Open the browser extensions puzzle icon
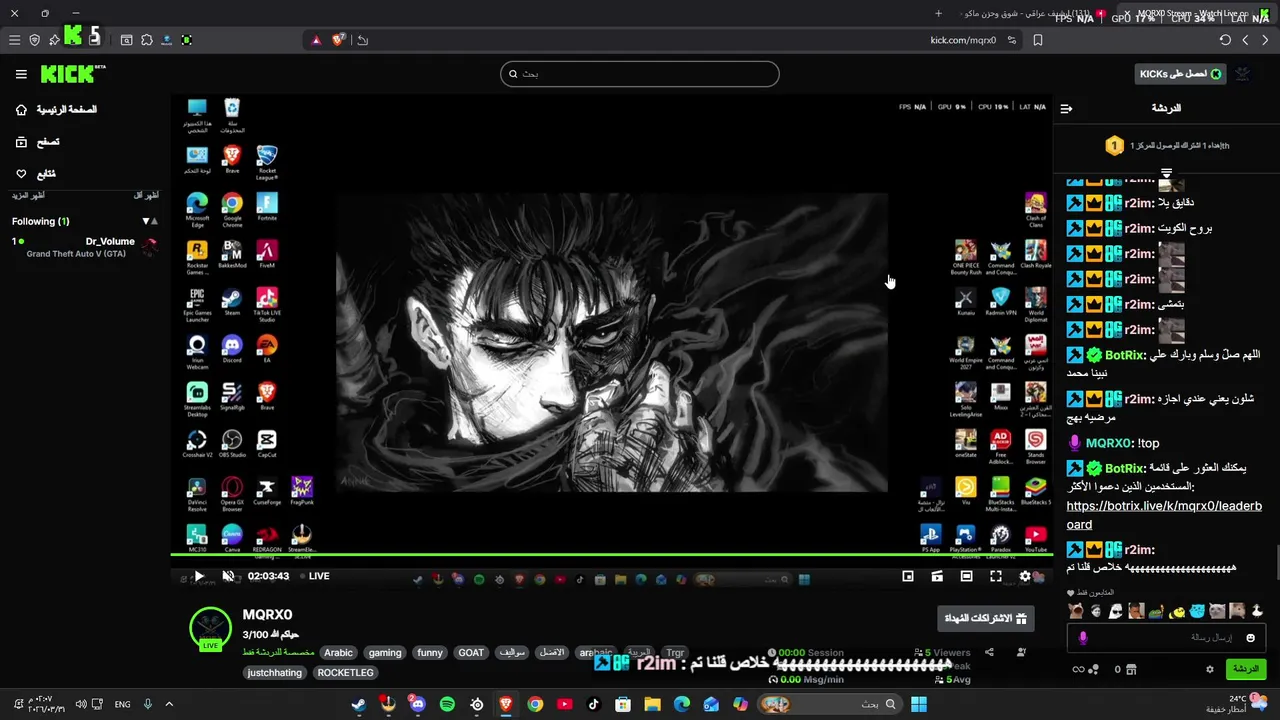Screen dimensions: 1280x720 pyautogui.click(x=146, y=40)
